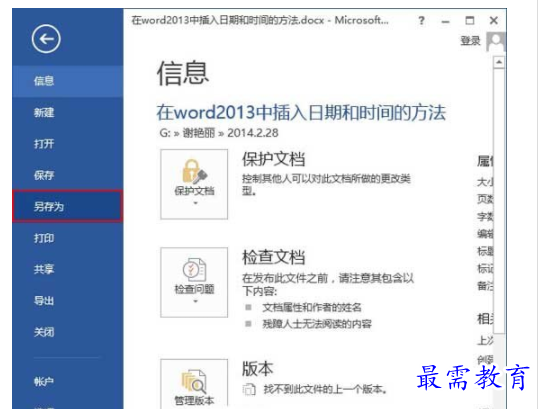
Task: Click the 信息 page heading
Action: pyautogui.click(x=183, y=73)
